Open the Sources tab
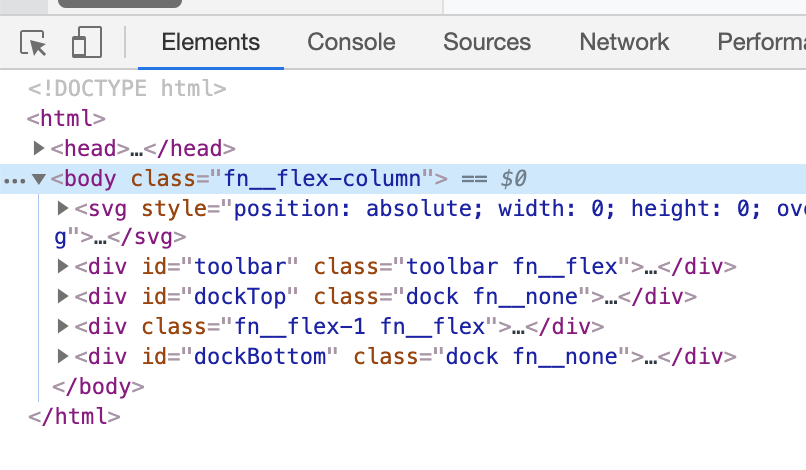The width and height of the screenshot is (806, 470). pos(487,43)
